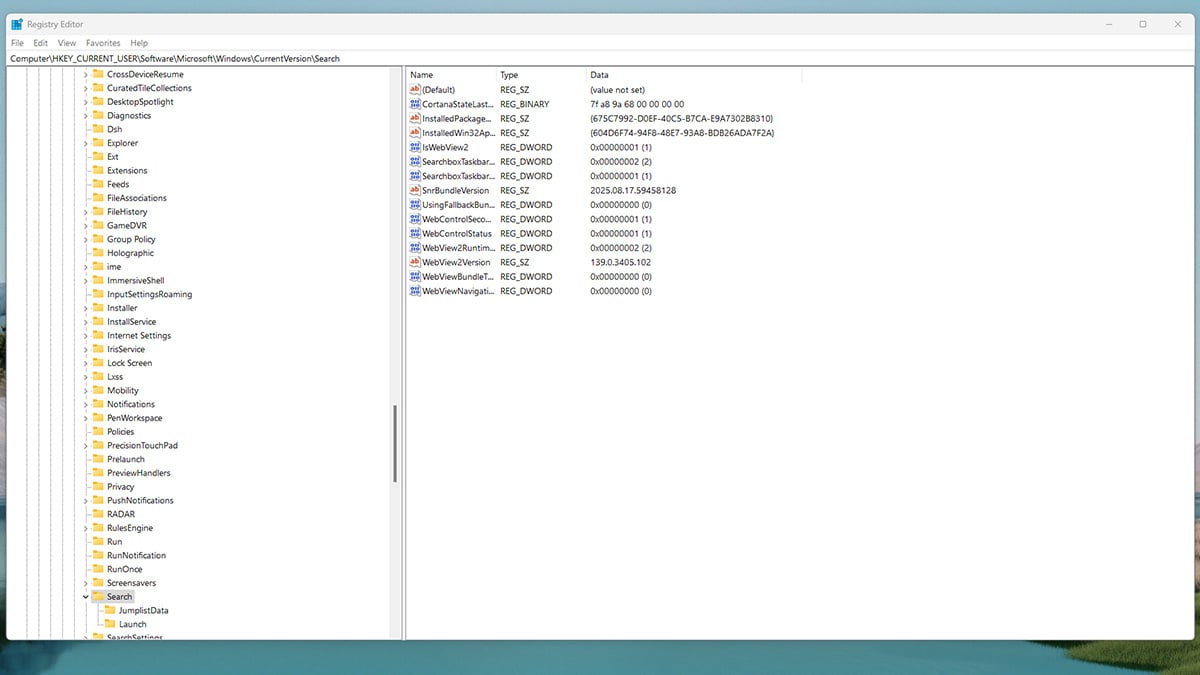Click the folder icon of the JumplistData subkey
This screenshot has height=675, width=1200.
(x=110, y=610)
